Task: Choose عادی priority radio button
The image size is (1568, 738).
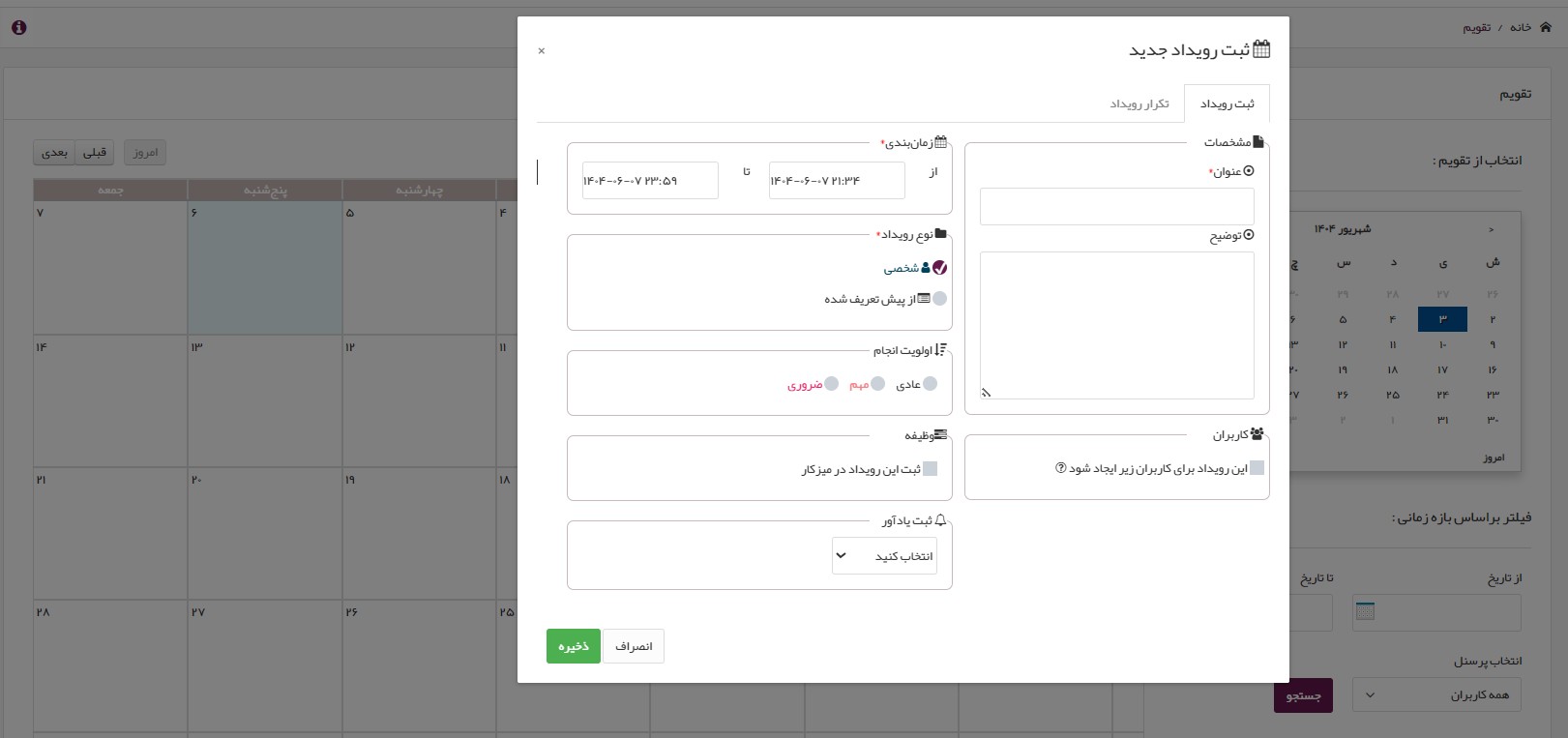Action: 930,384
